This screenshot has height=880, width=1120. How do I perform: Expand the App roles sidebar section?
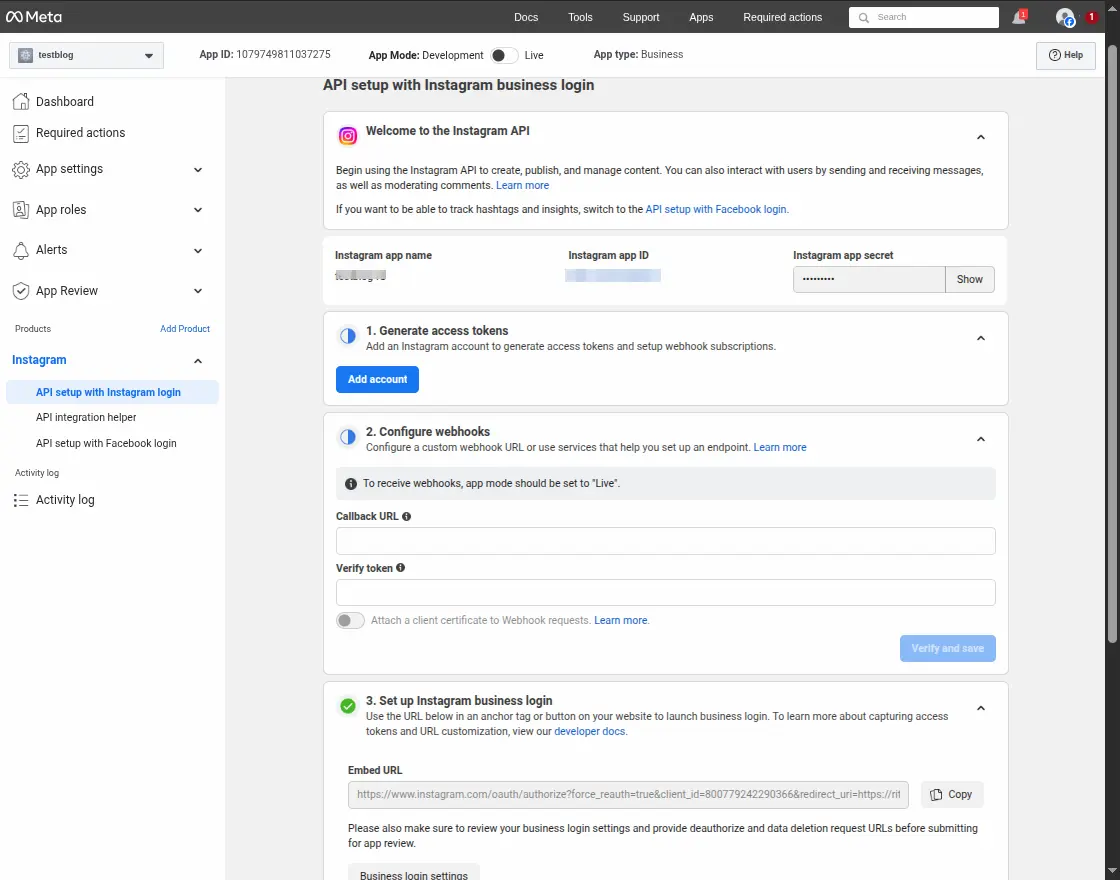(x=197, y=210)
